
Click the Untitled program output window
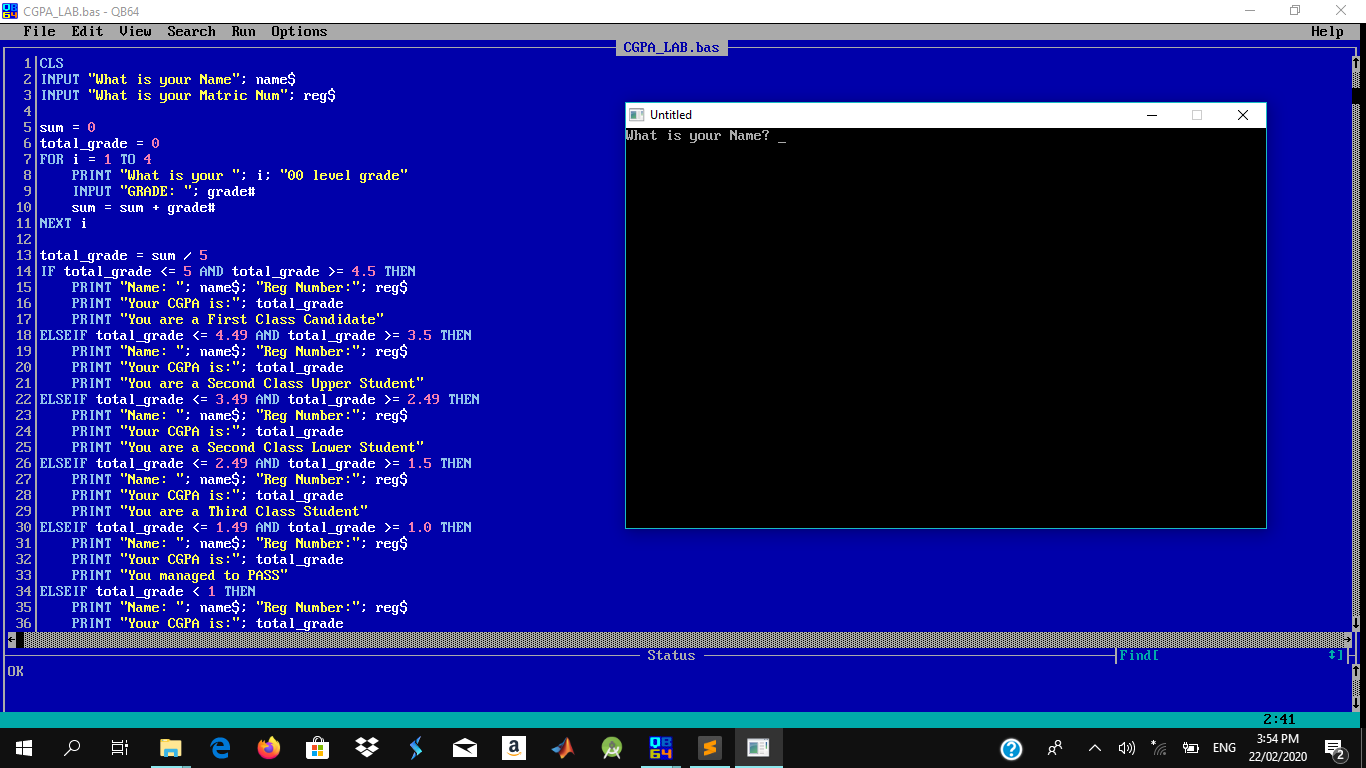click(945, 330)
